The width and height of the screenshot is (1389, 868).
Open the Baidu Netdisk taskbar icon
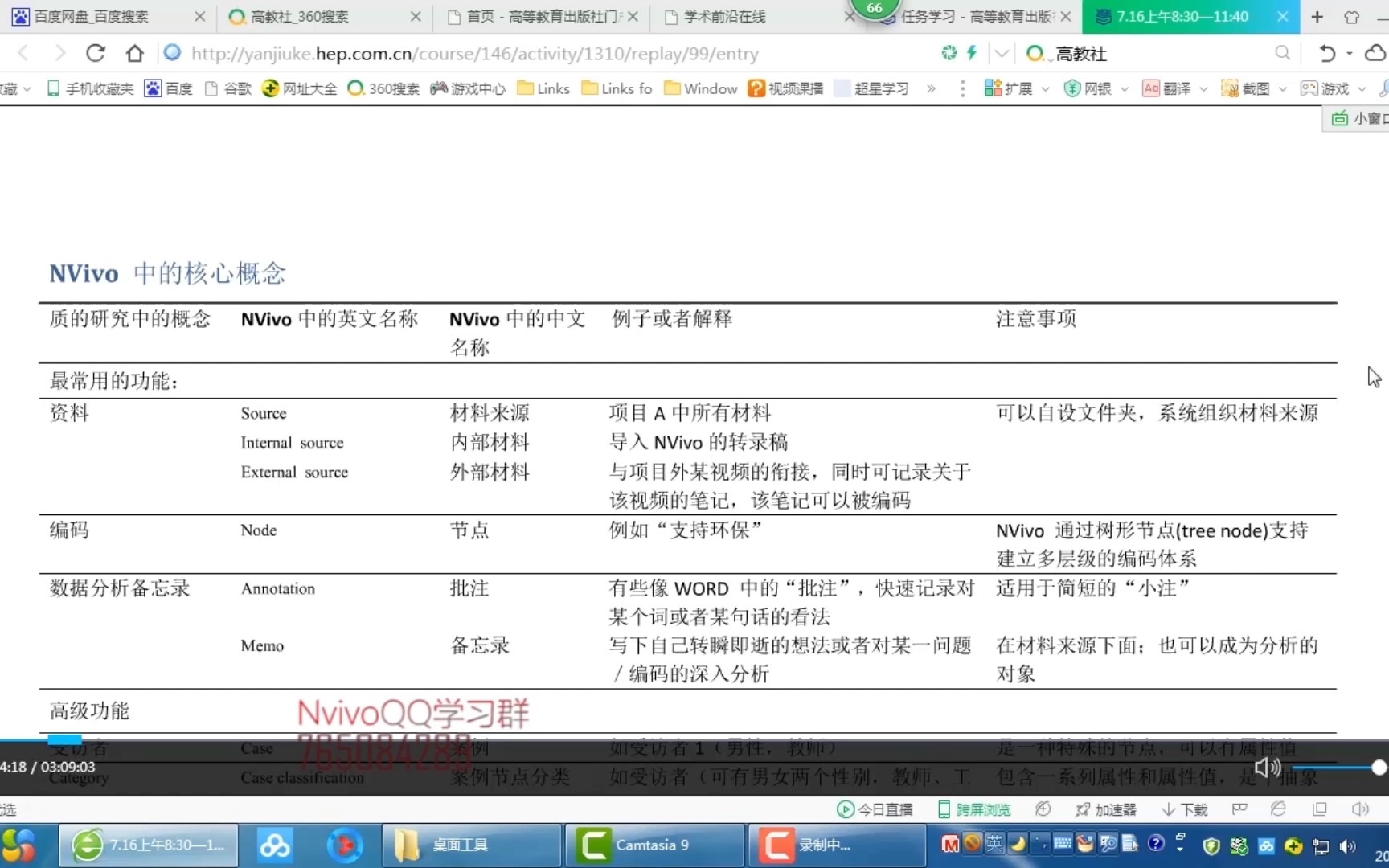pos(274,845)
